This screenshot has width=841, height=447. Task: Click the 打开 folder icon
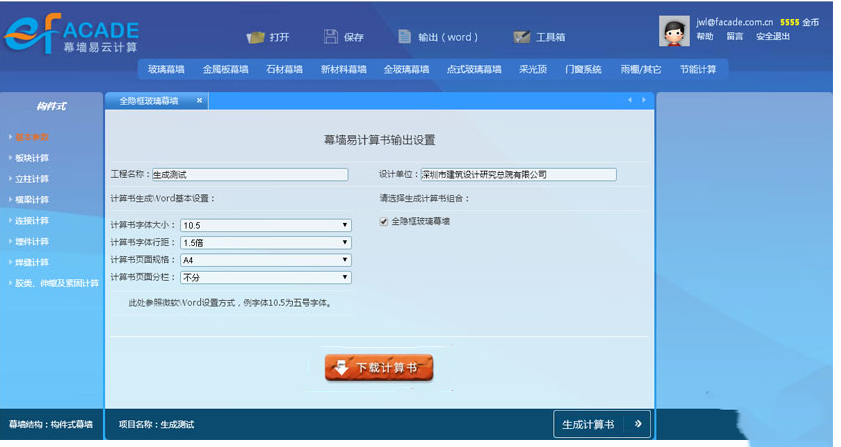pos(255,37)
